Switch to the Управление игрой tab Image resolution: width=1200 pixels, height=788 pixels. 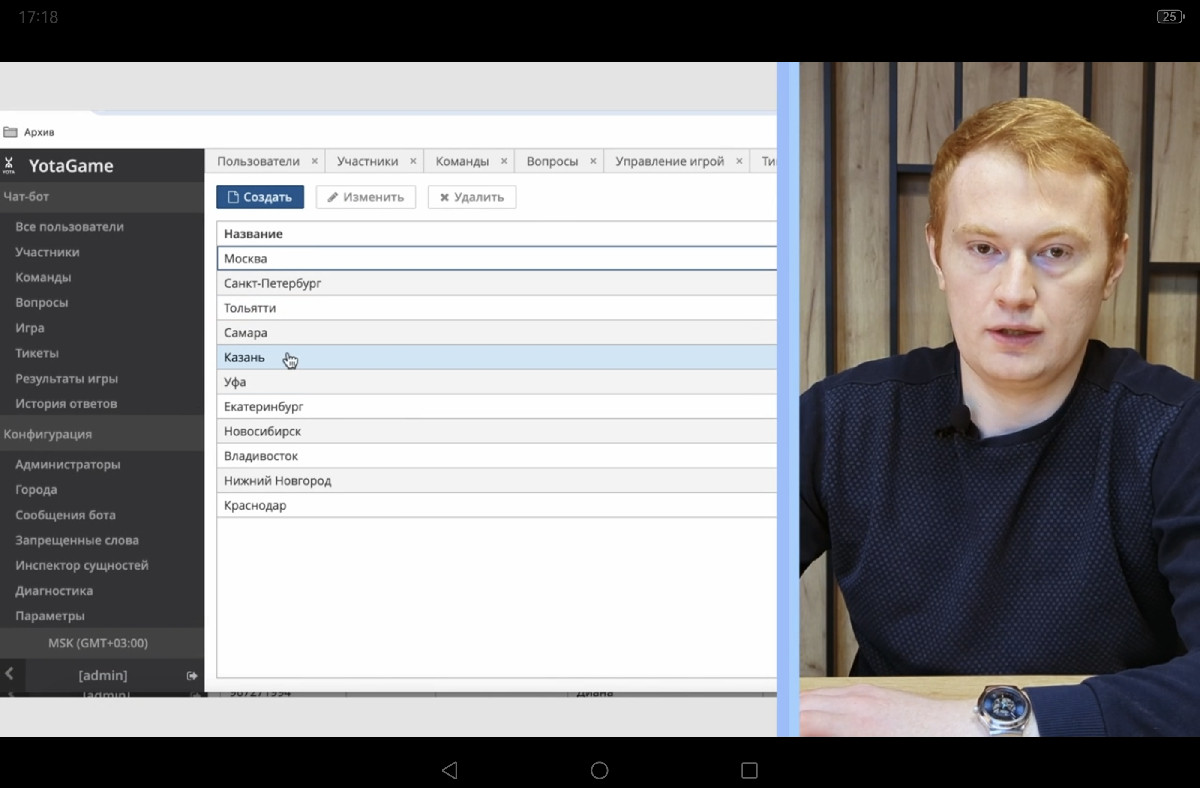point(670,161)
